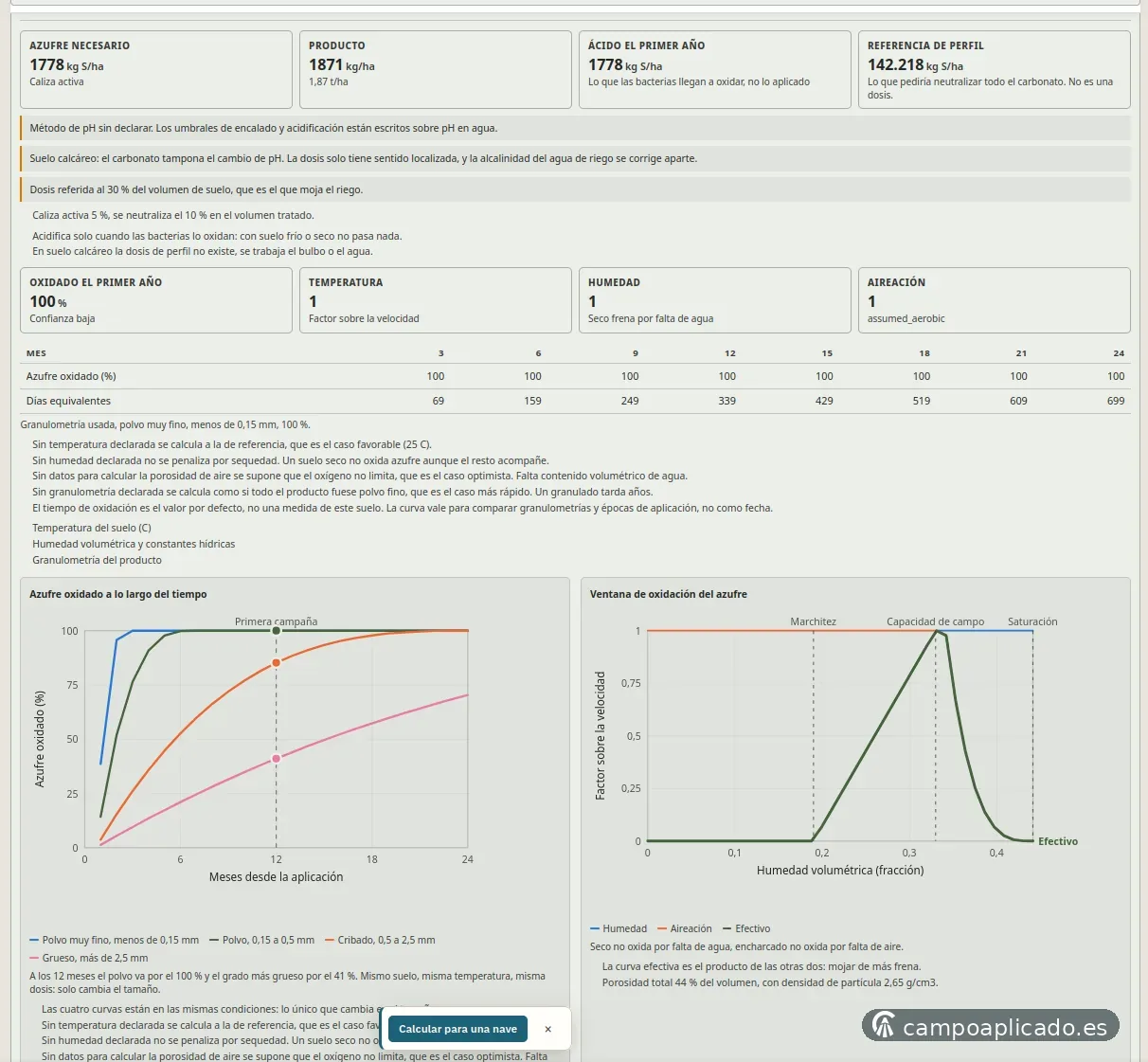Select the "Polvo muy fino, menos de 0,15 mm" legend entry

[115, 940]
